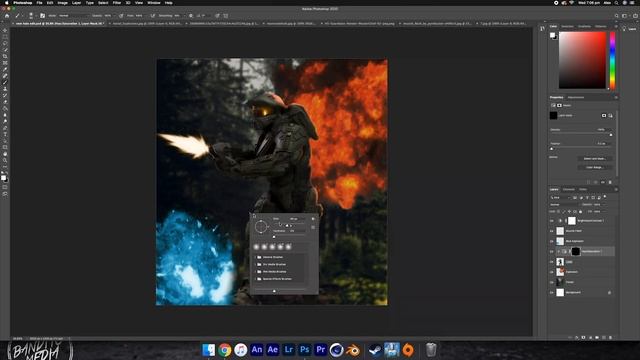Viewport: 640px width, 360px height.
Task: Select the Eraser tool
Action: coord(5,102)
